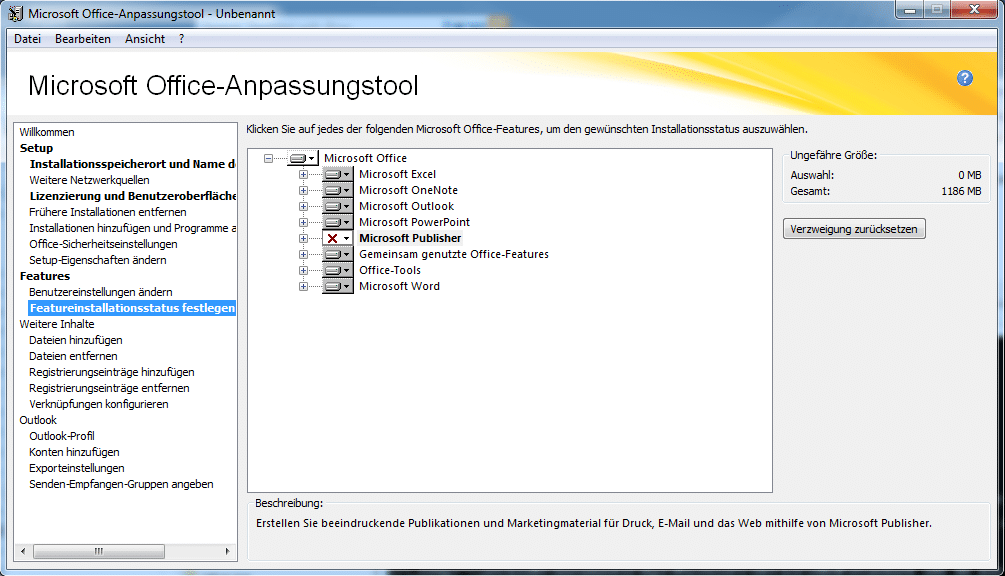
Task: Open the Datei menu
Action: (x=28, y=39)
